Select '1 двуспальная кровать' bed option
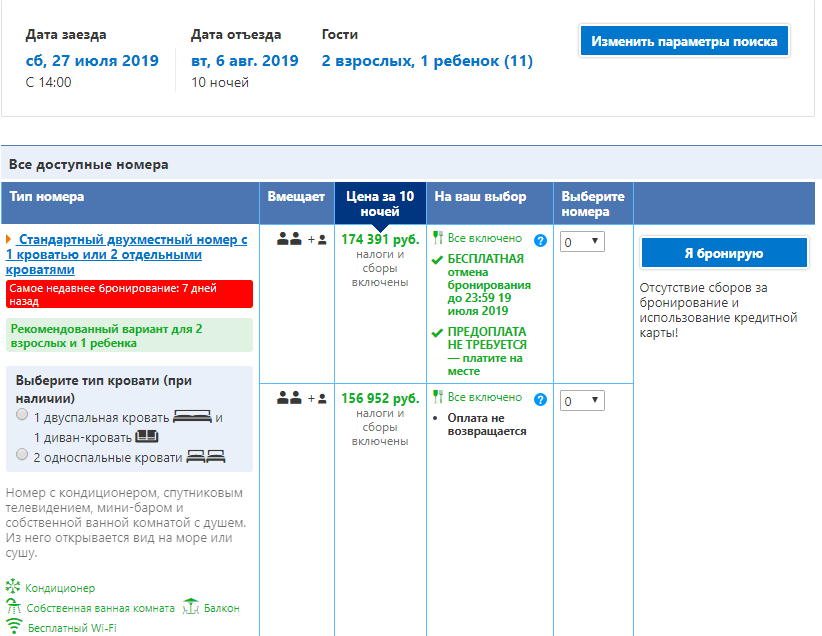This screenshot has height=636, width=822. tap(22, 415)
